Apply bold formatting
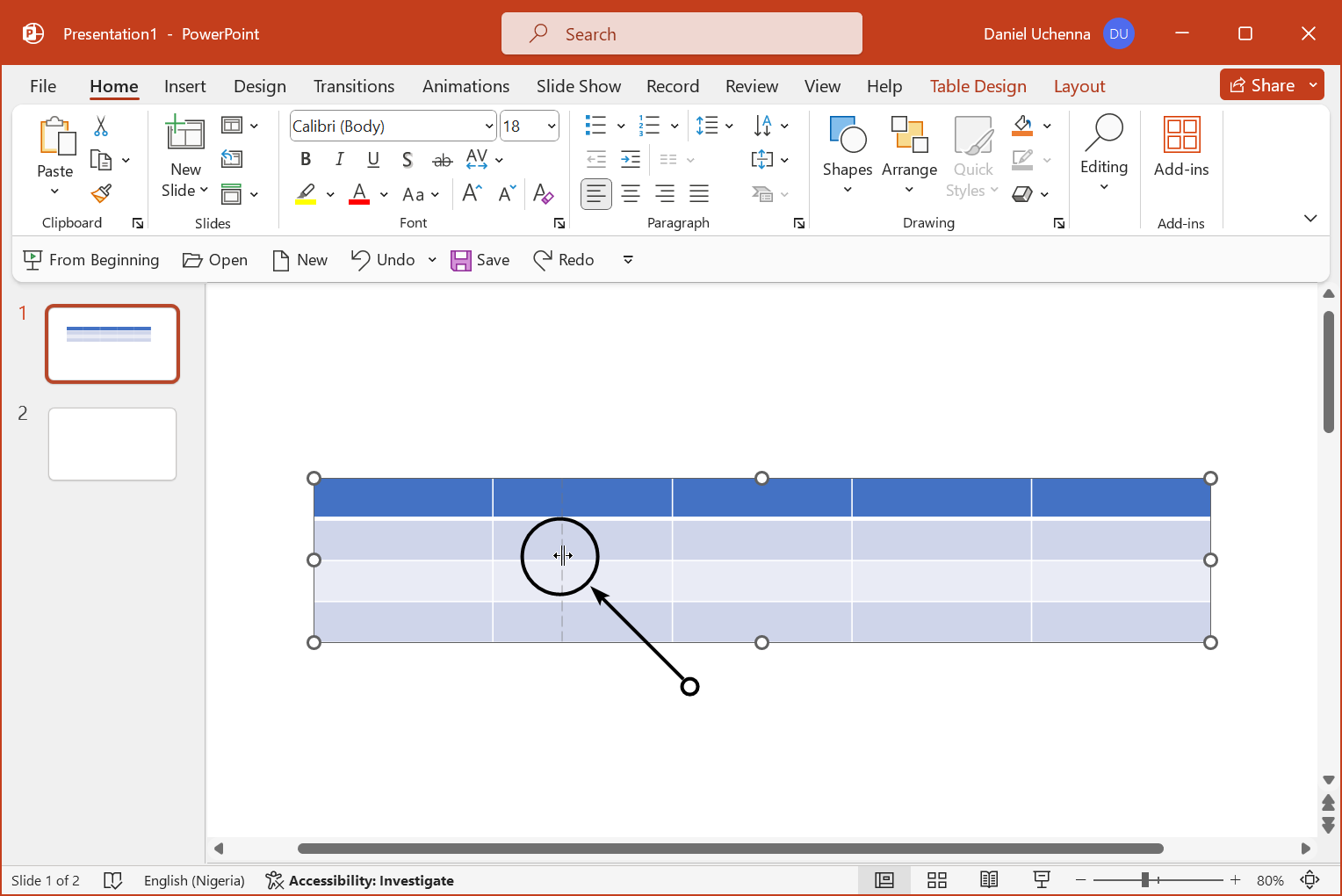Viewport: 1342px width, 896px height. 305,159
